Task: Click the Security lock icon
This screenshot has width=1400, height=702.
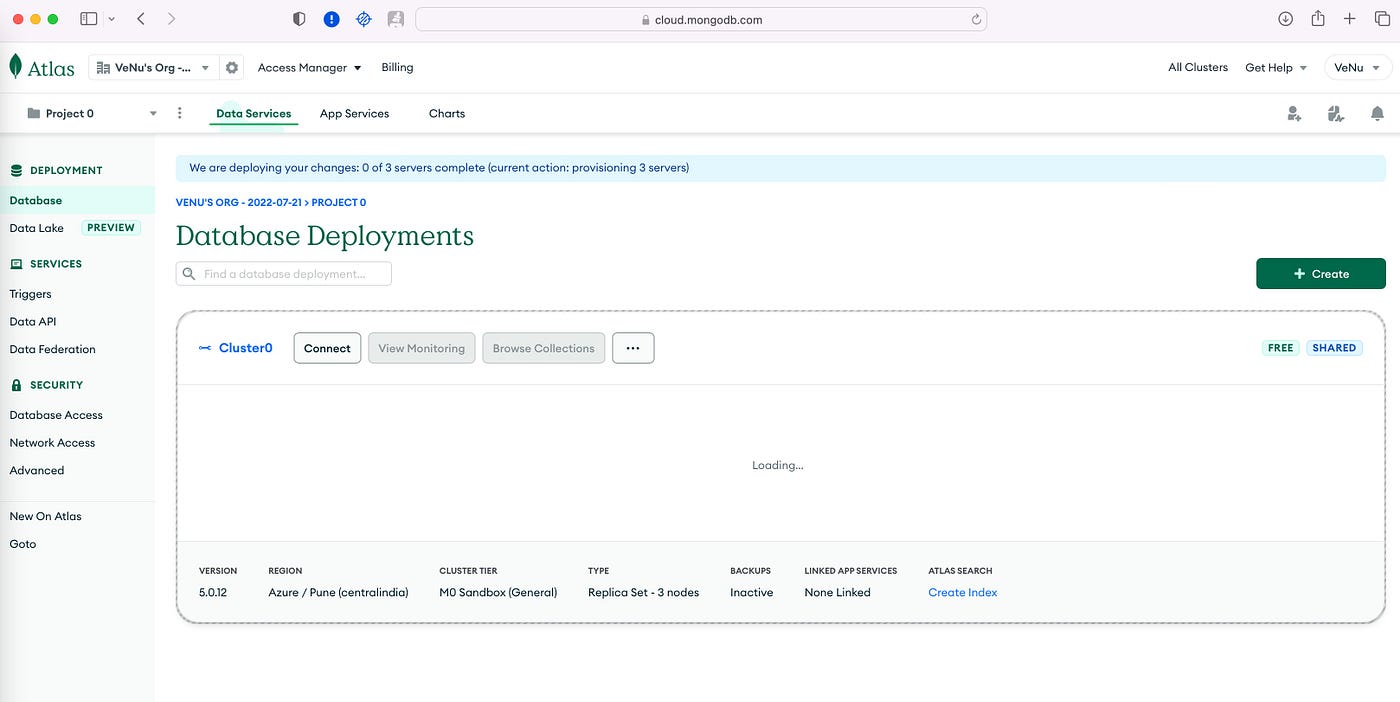Action: (x=16, y=385)
